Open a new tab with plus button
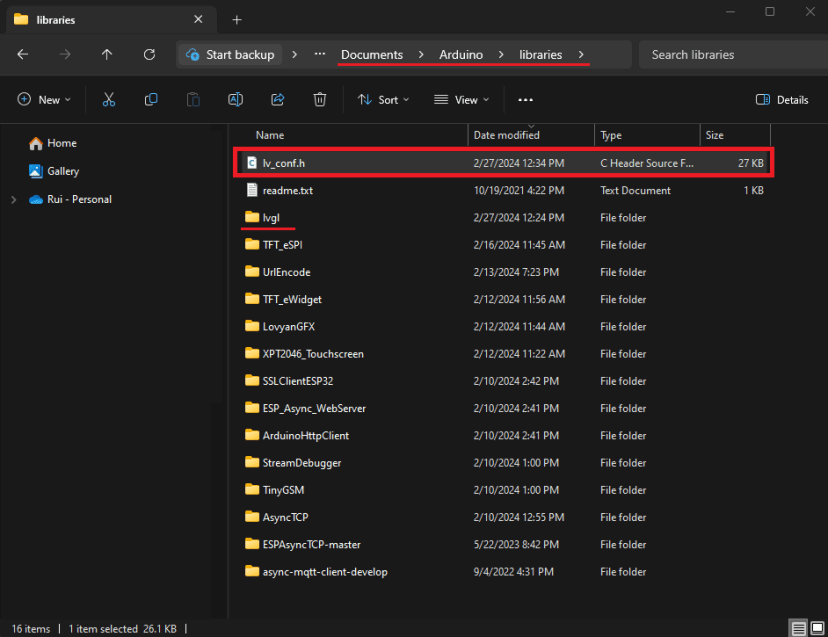The image size is (828, 637). (237, 20)
